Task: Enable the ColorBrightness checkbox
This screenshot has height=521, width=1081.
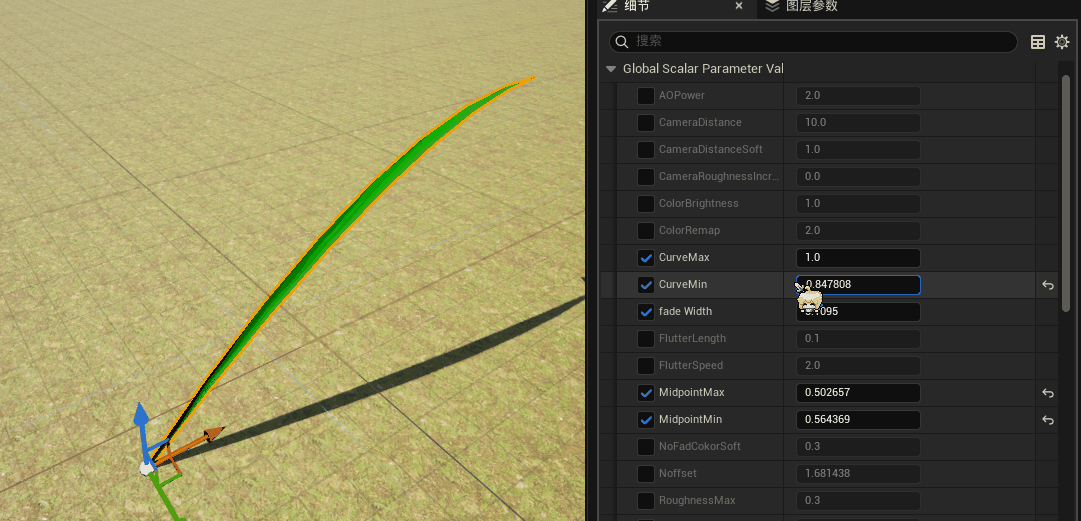Action: point(646,203)
